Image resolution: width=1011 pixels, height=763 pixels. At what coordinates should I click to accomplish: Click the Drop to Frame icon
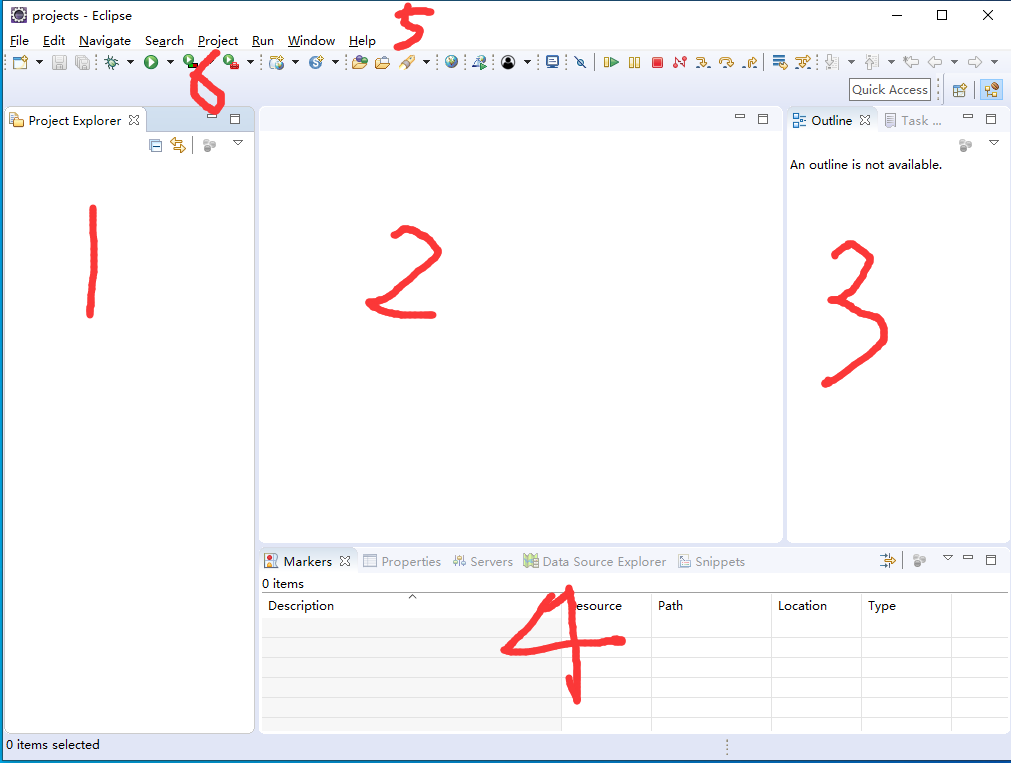click(x=780, y=62)
